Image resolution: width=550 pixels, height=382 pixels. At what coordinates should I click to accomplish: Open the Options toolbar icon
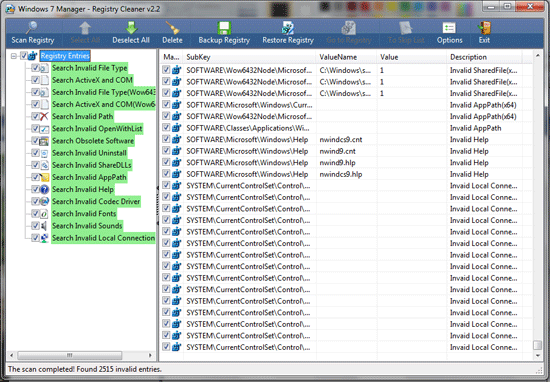click(449, 27)
